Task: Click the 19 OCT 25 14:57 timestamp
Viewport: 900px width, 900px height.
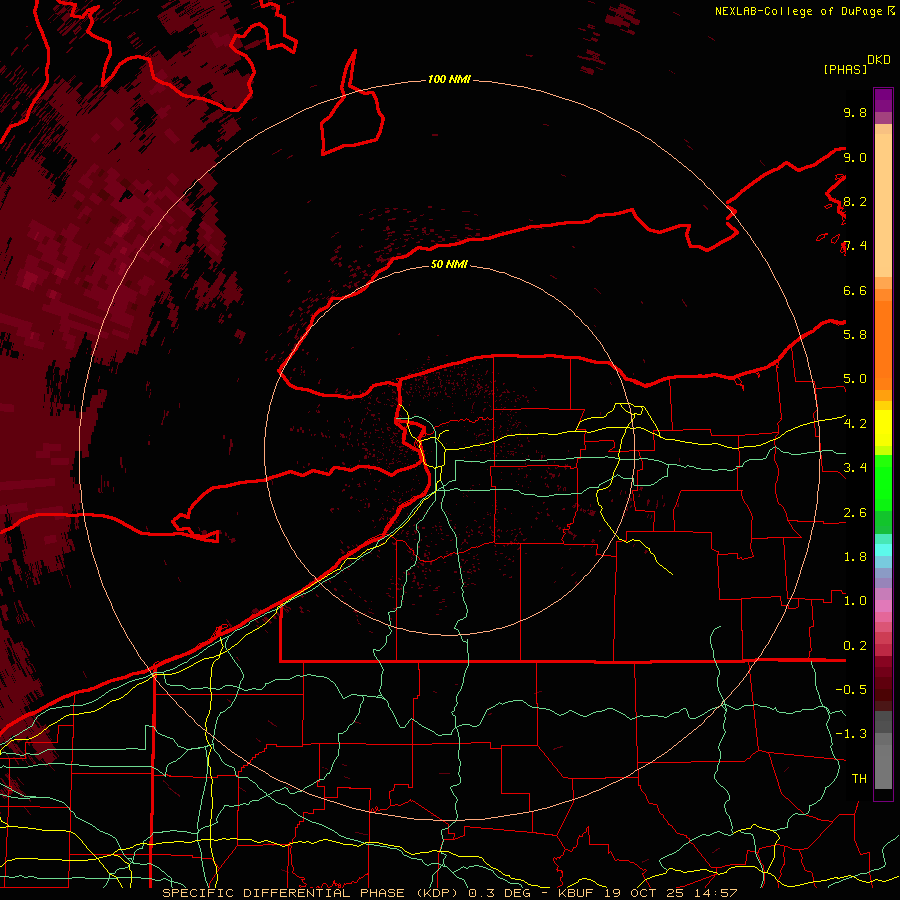Action: [670, 893]
